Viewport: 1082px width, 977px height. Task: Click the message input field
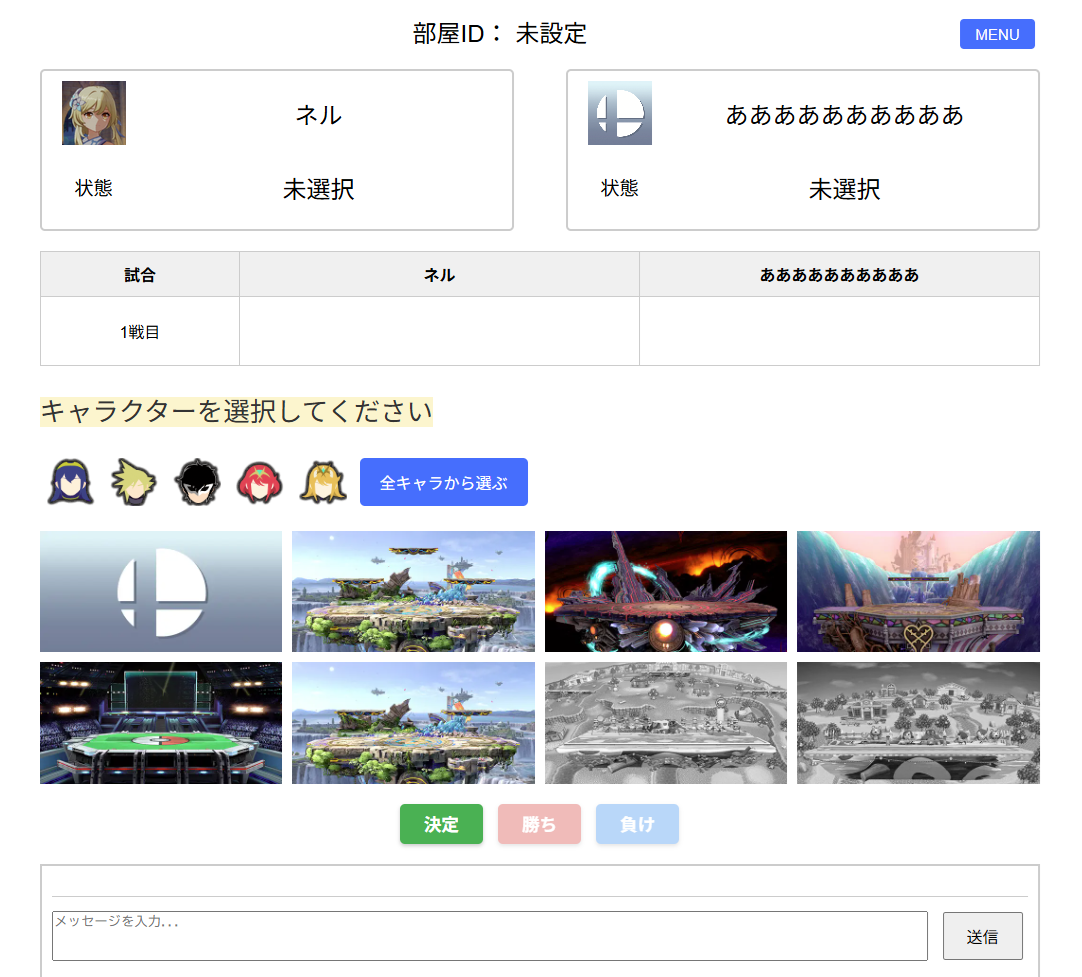point(490,936)
